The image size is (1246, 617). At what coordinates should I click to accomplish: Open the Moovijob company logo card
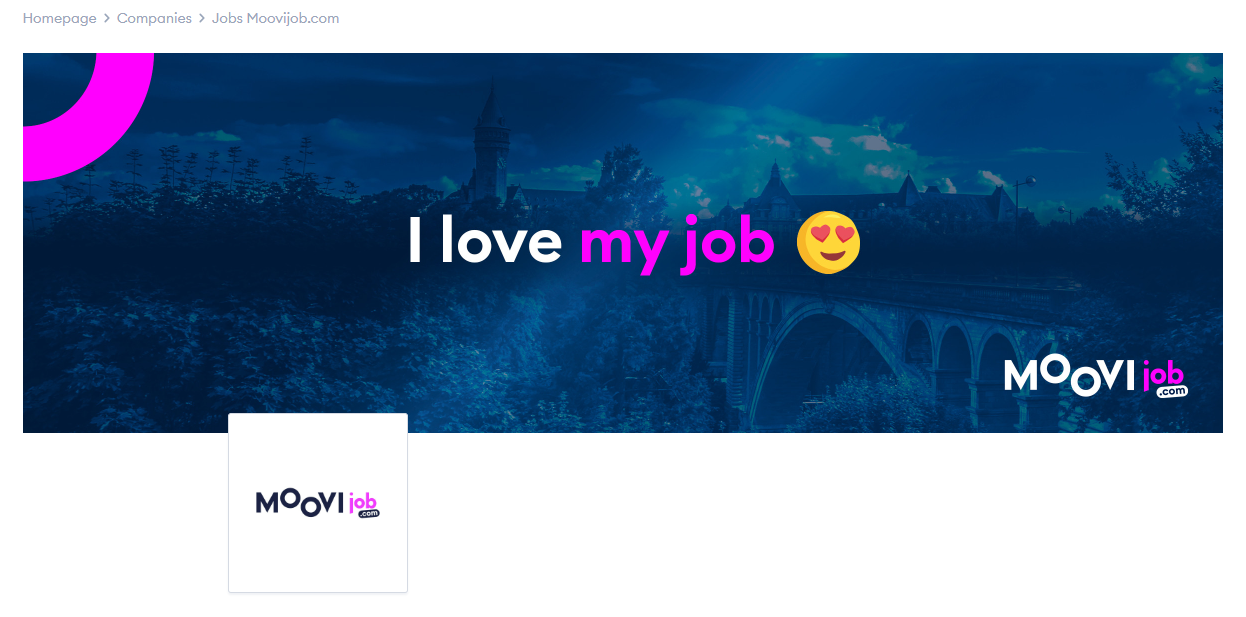coord(318,503)
